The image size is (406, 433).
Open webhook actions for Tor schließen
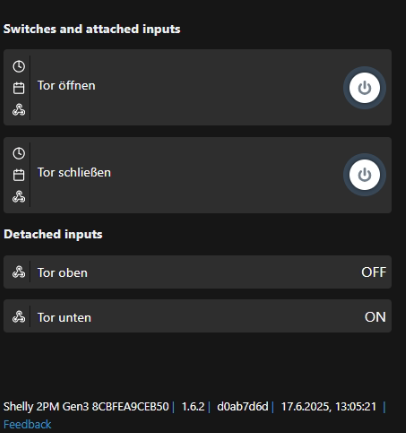click(x=19, y=197)
